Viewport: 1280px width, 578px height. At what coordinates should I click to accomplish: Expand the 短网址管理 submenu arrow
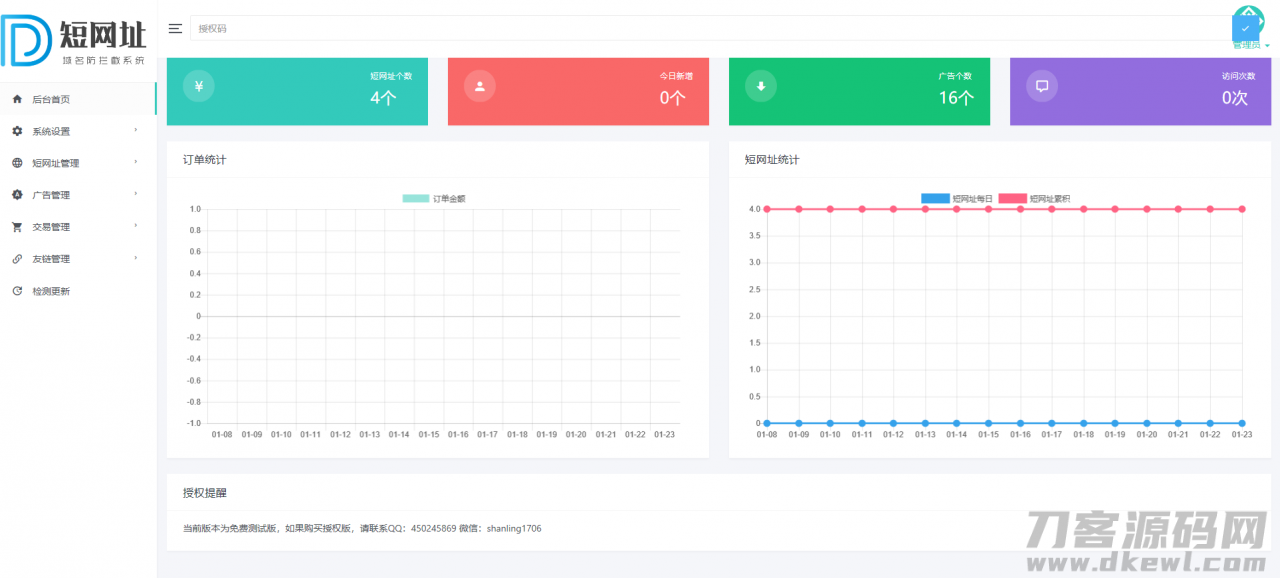(x=136, y=163)
